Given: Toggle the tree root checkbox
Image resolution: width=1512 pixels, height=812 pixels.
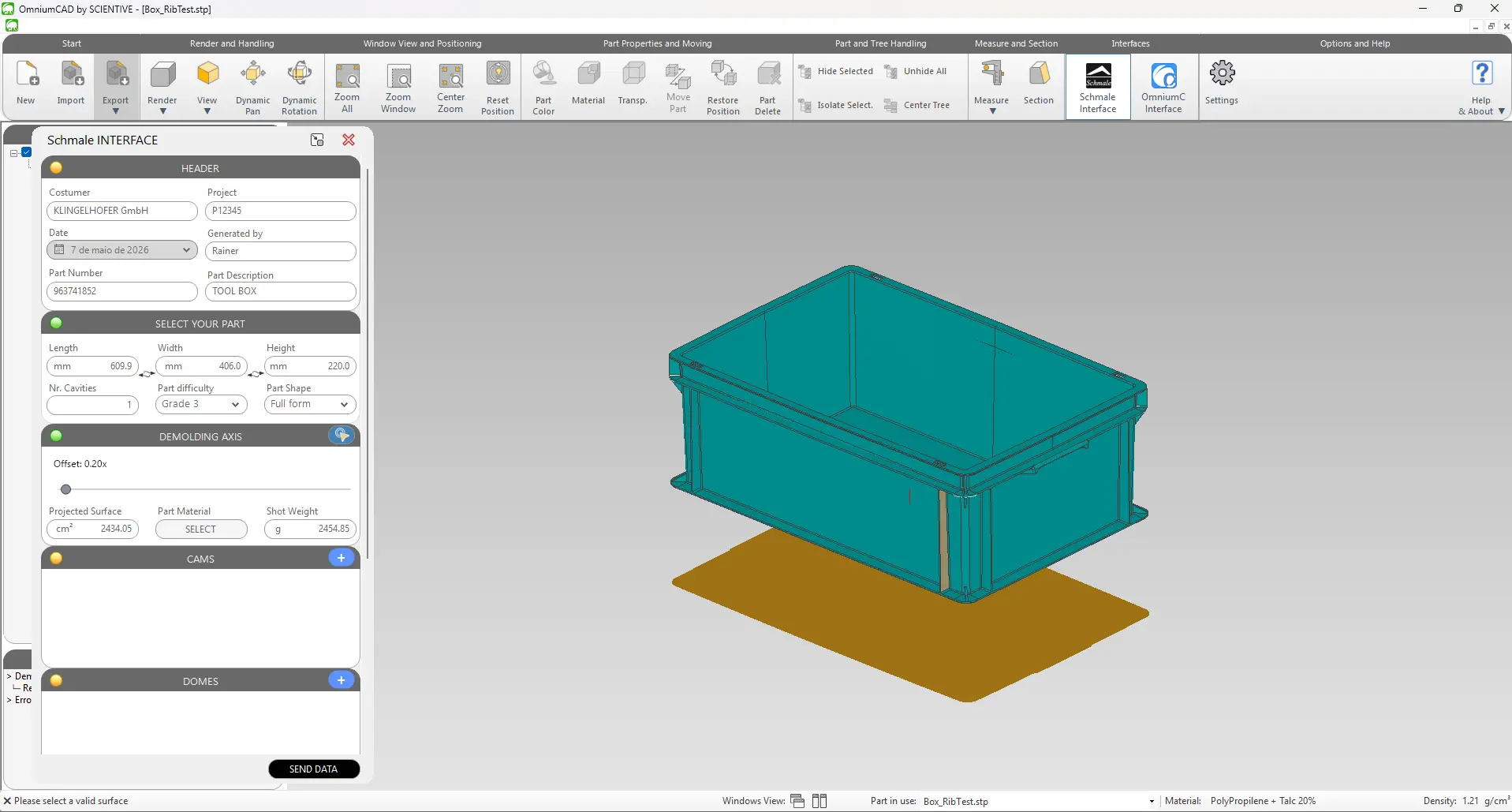Looking at the screenshot, I should 26,152.
